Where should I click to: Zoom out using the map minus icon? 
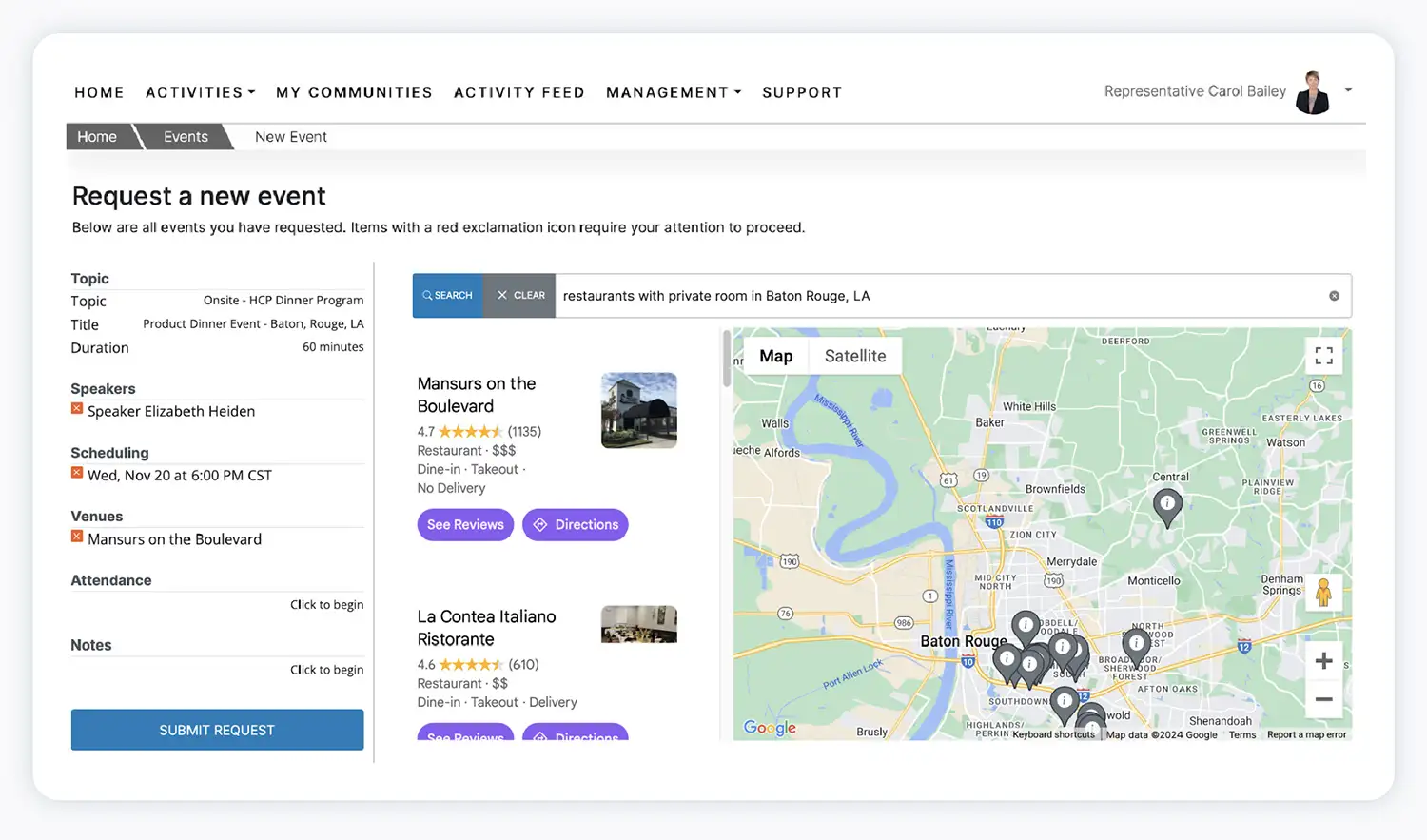click(x=1323, y=699)
